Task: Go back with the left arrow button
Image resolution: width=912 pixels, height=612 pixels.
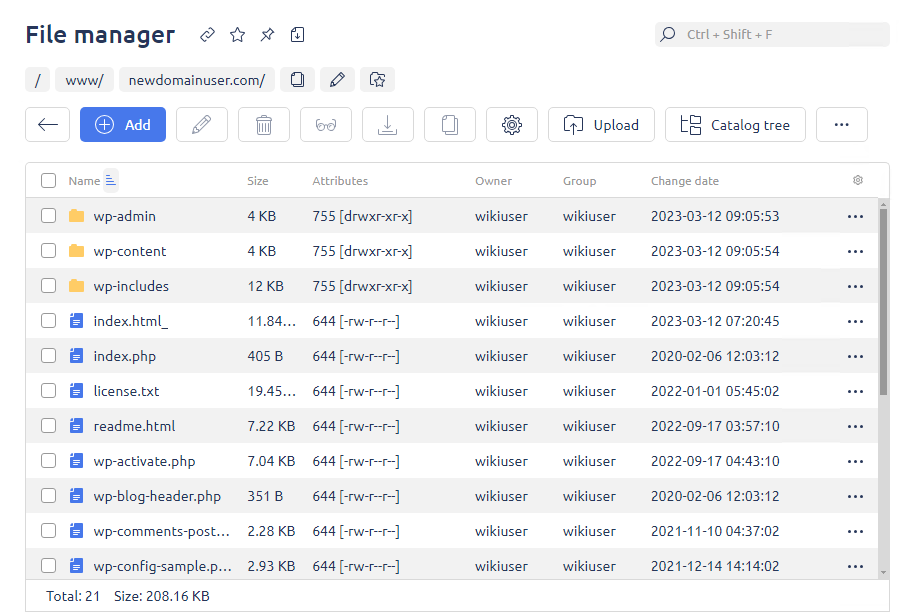Action: point(48,124)
